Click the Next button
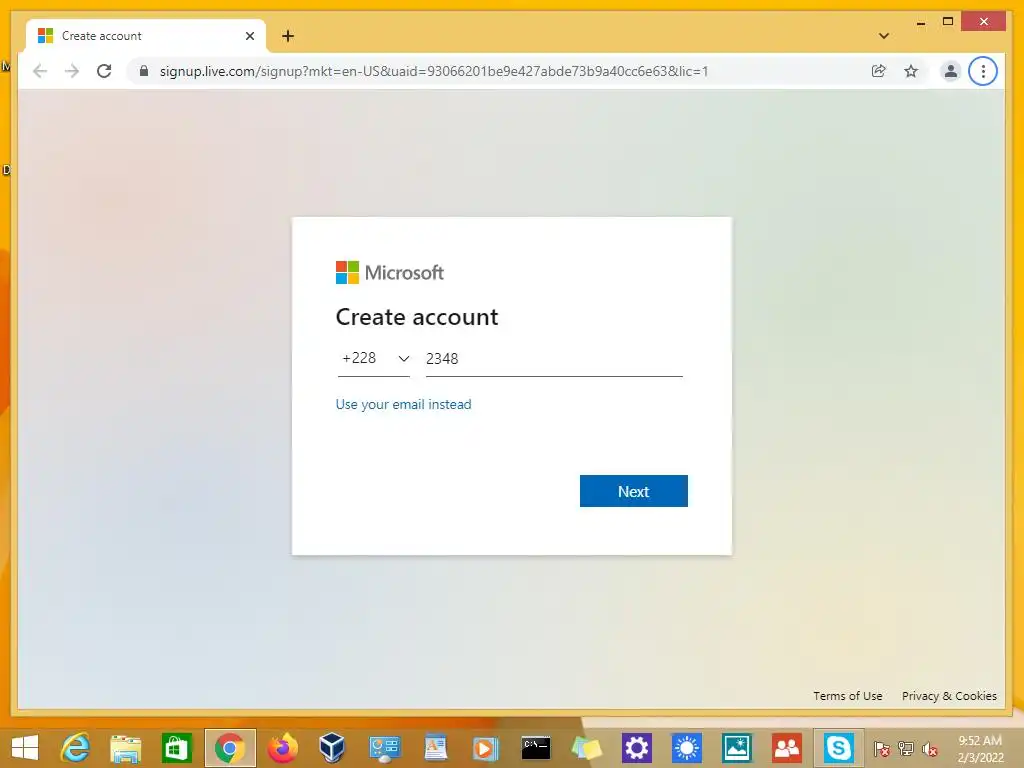 point(633,491)
